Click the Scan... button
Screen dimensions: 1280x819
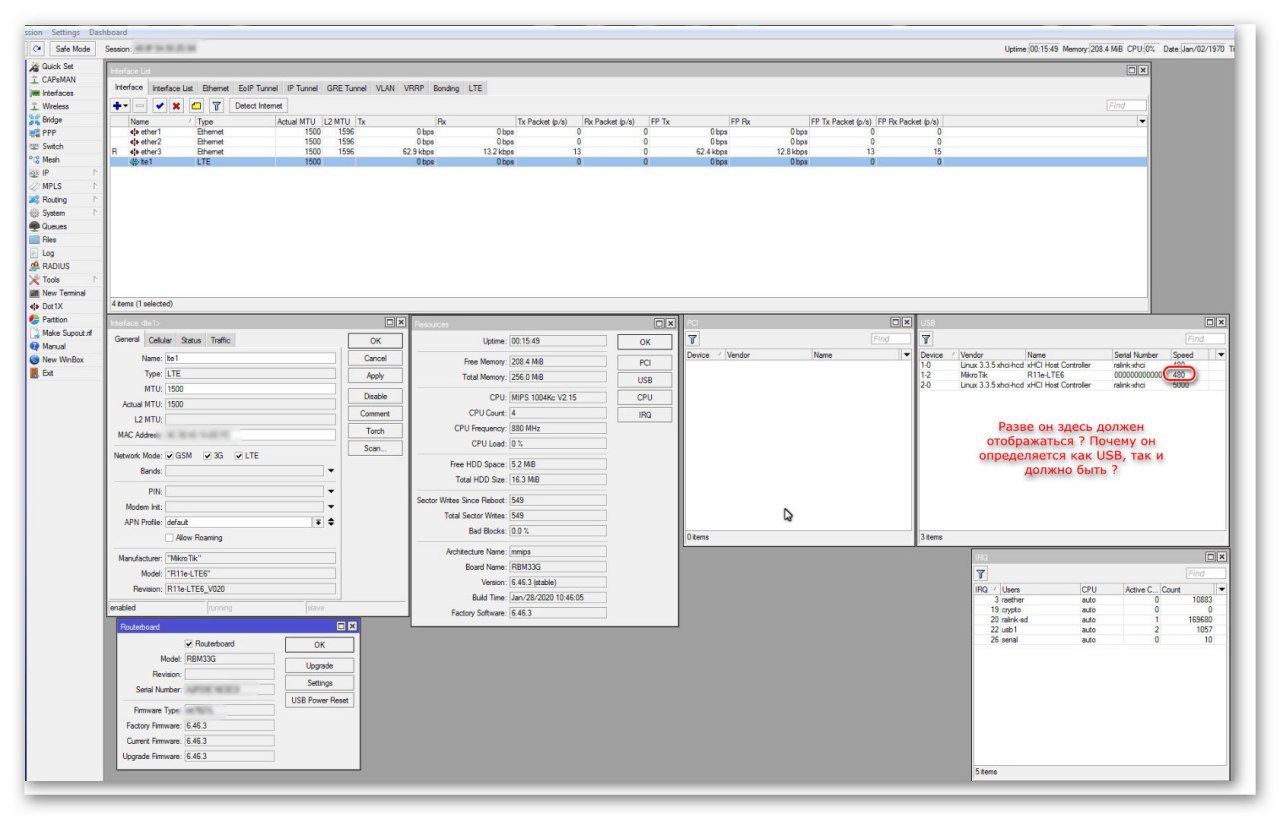[375, 449]
